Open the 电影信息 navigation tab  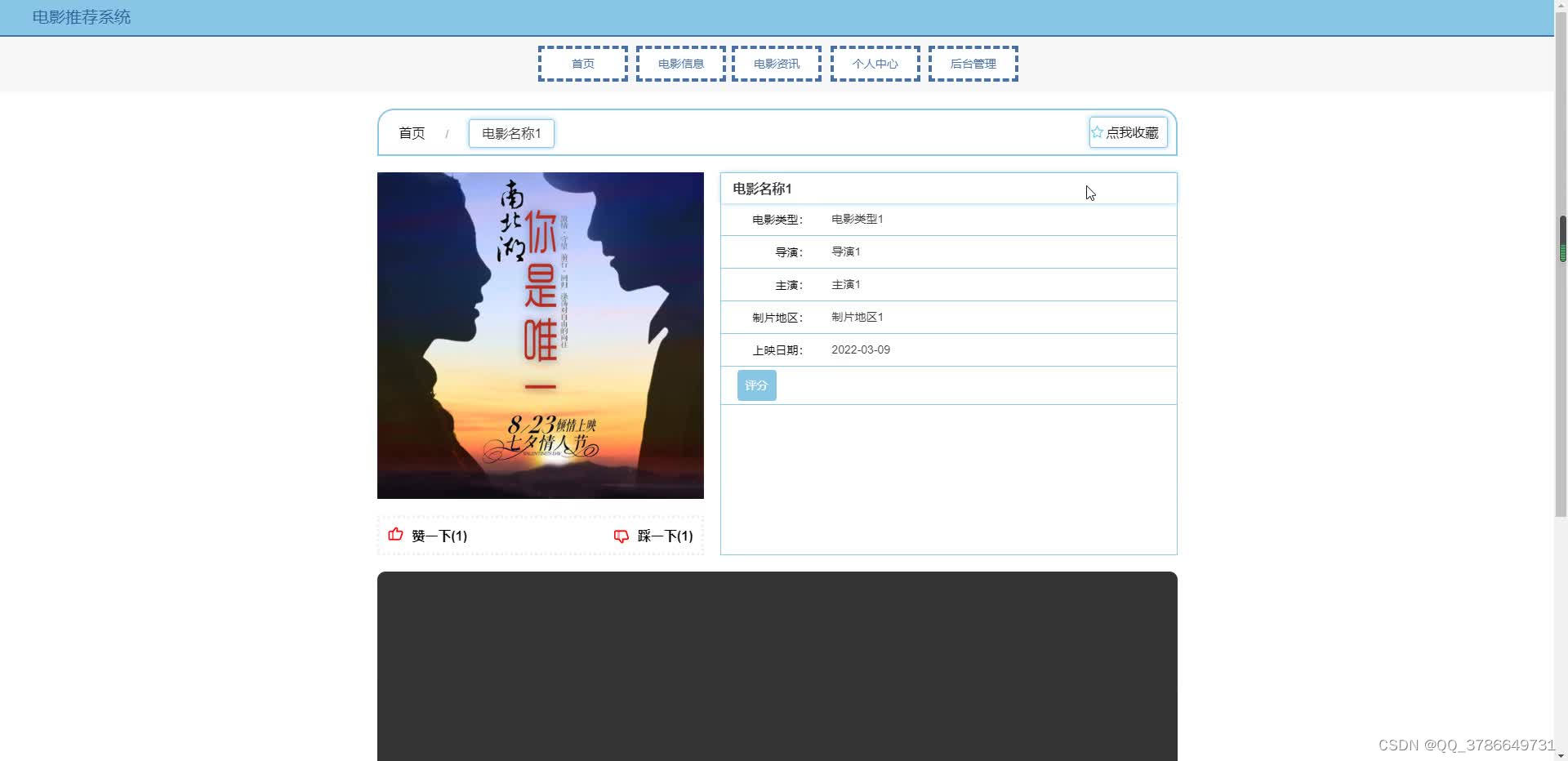(681, 64)
